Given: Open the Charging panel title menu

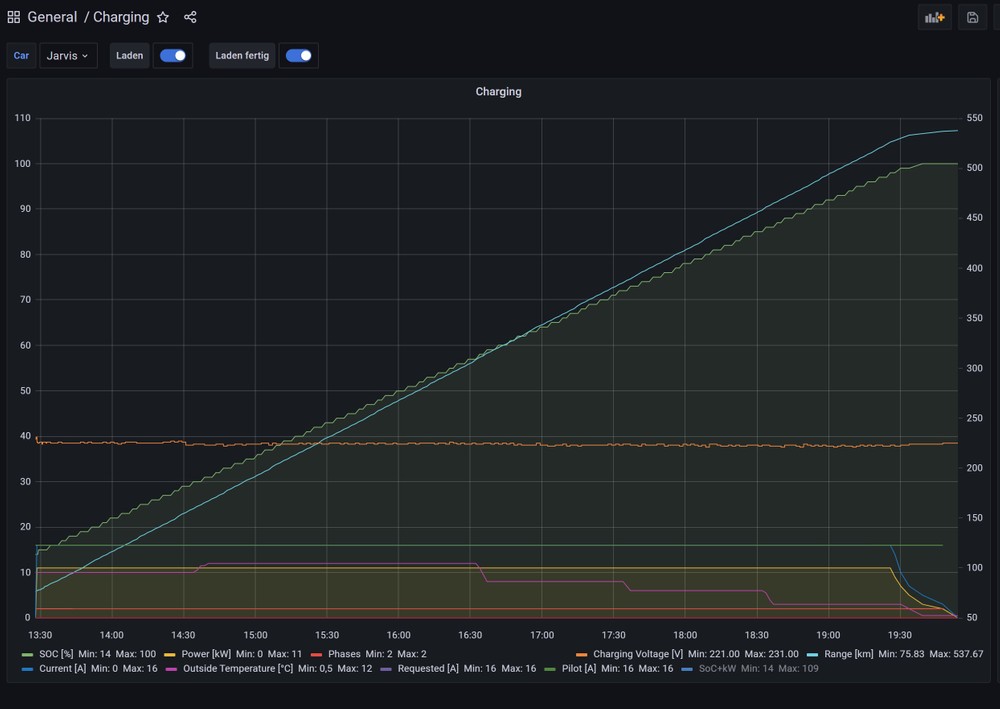Looking at the screenshot, I should pyautogui.click(x=498, y=92).
